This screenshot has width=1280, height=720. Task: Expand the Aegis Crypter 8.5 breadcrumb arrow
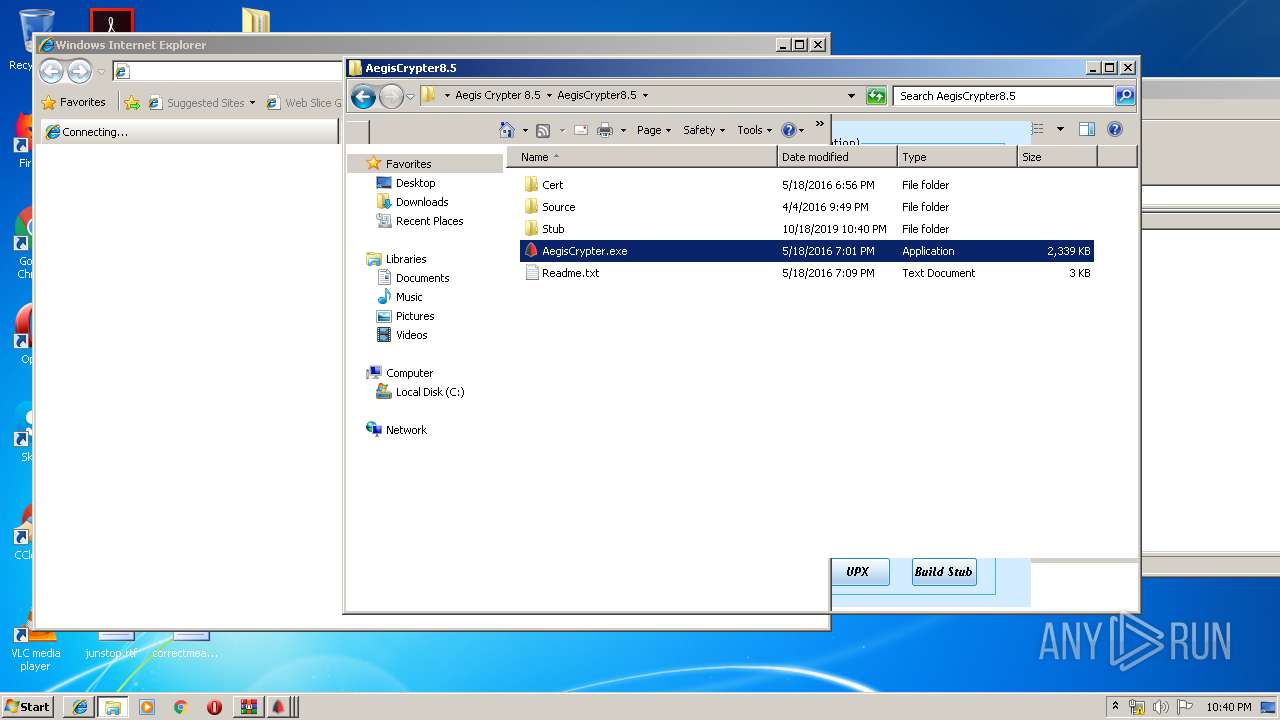549,96
